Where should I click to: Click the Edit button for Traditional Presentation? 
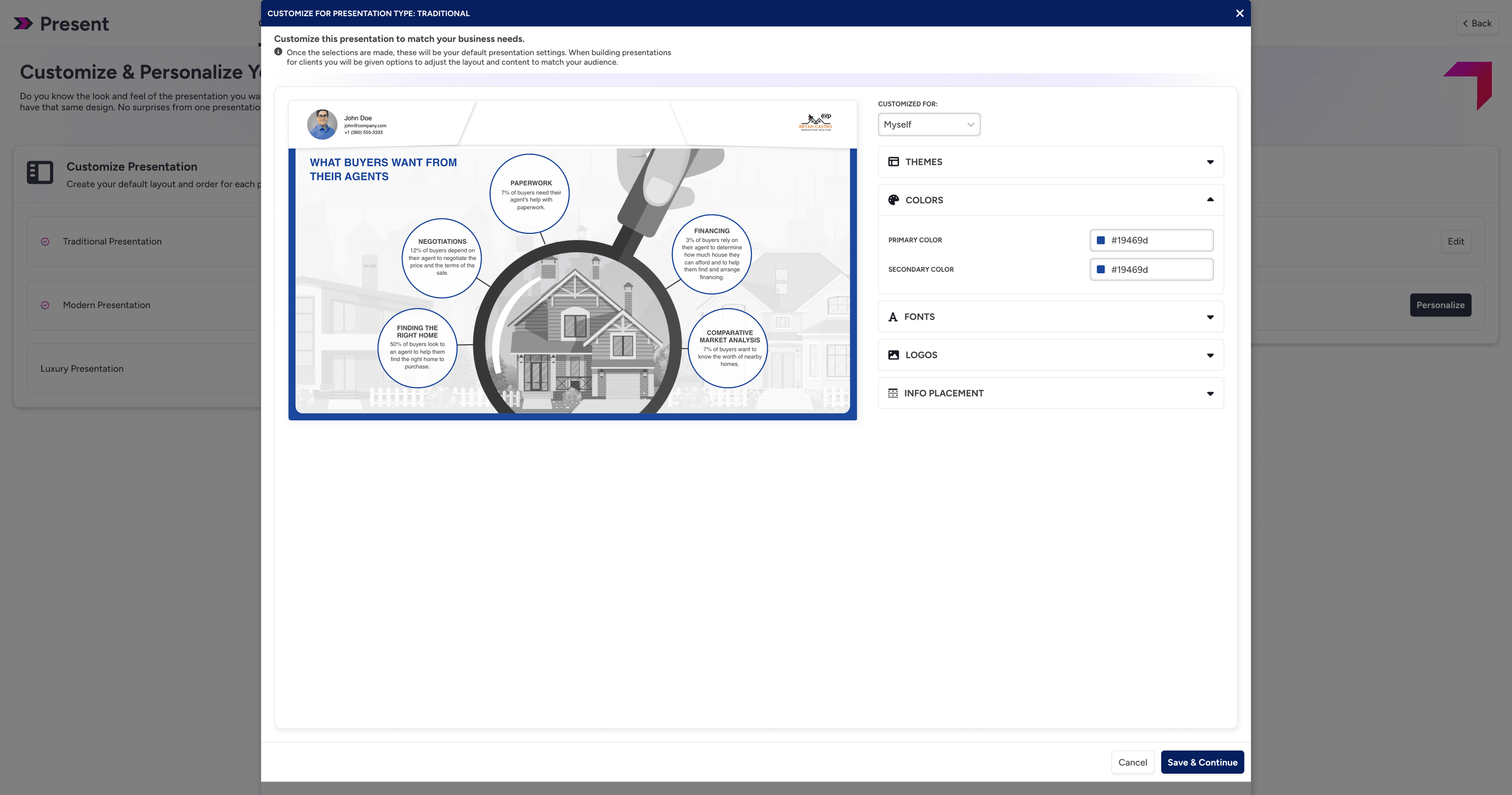[1456, 242]
